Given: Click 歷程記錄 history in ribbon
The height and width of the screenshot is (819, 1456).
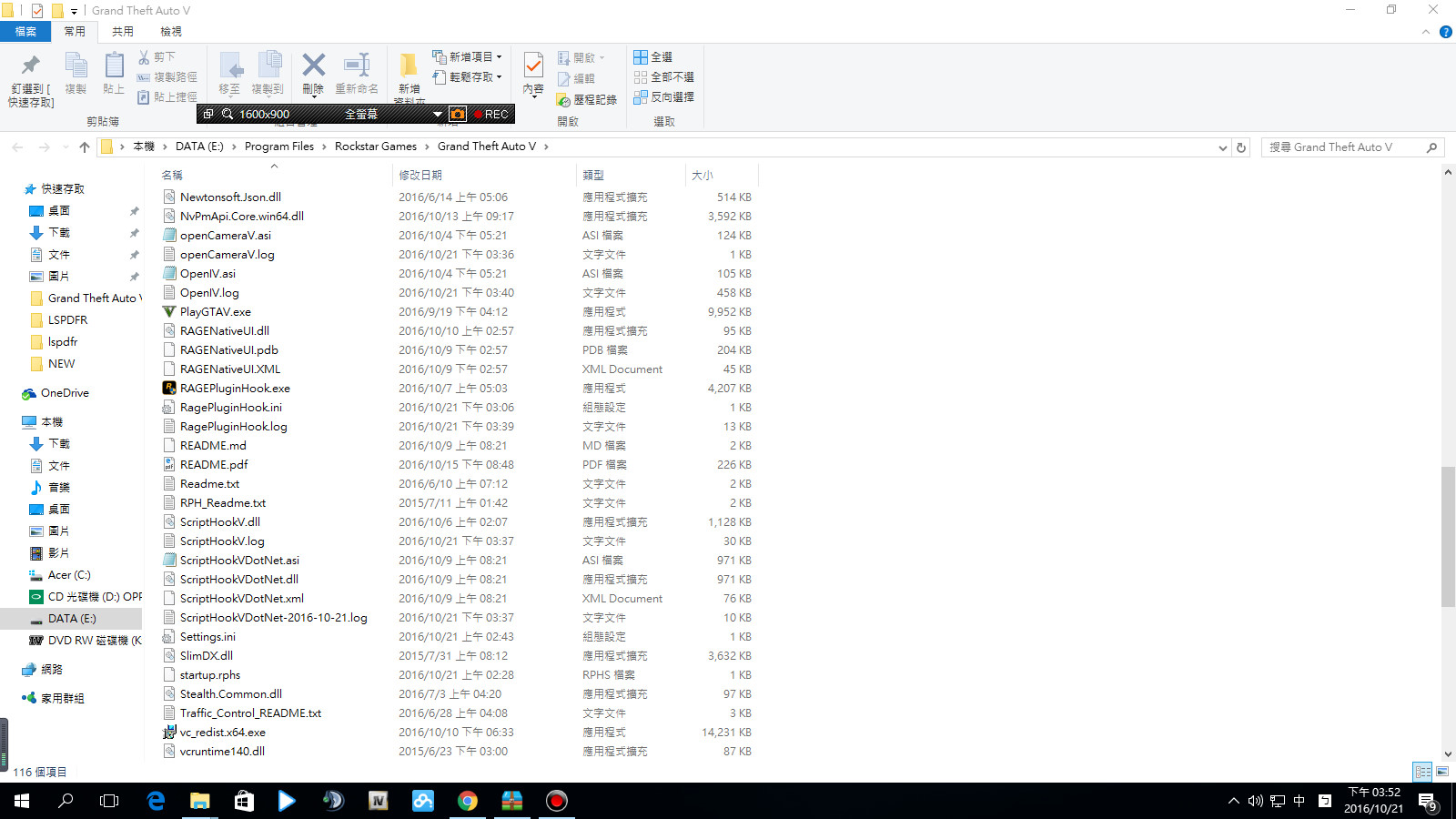Looking at the screenshot, I should [587, 100].
